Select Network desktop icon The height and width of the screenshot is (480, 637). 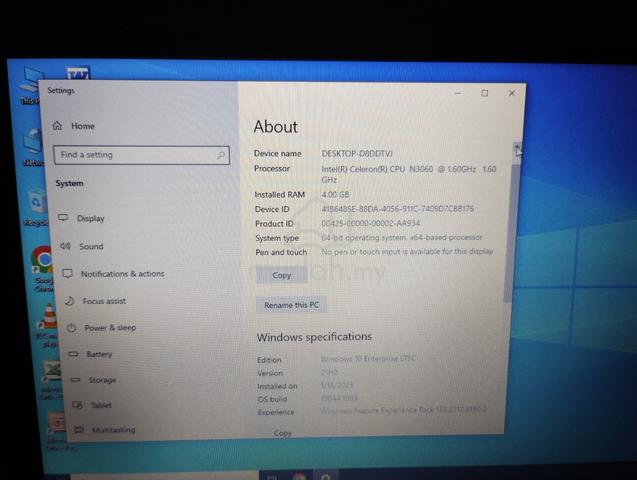coord(34,147)
